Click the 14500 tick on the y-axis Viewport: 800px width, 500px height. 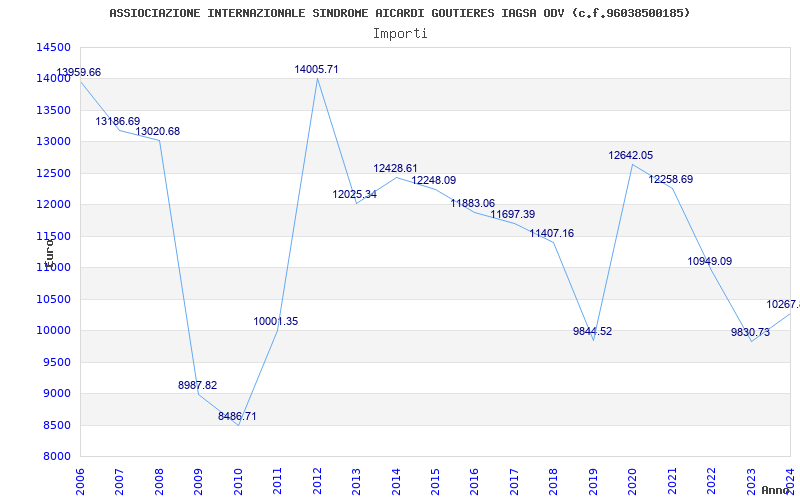point(53,47)
